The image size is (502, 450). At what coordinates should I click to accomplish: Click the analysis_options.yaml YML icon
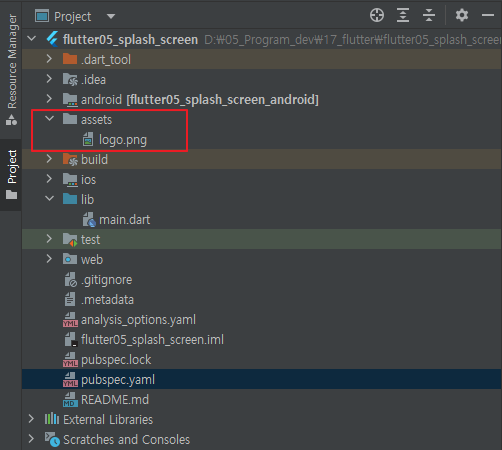[x=70, y=320]
